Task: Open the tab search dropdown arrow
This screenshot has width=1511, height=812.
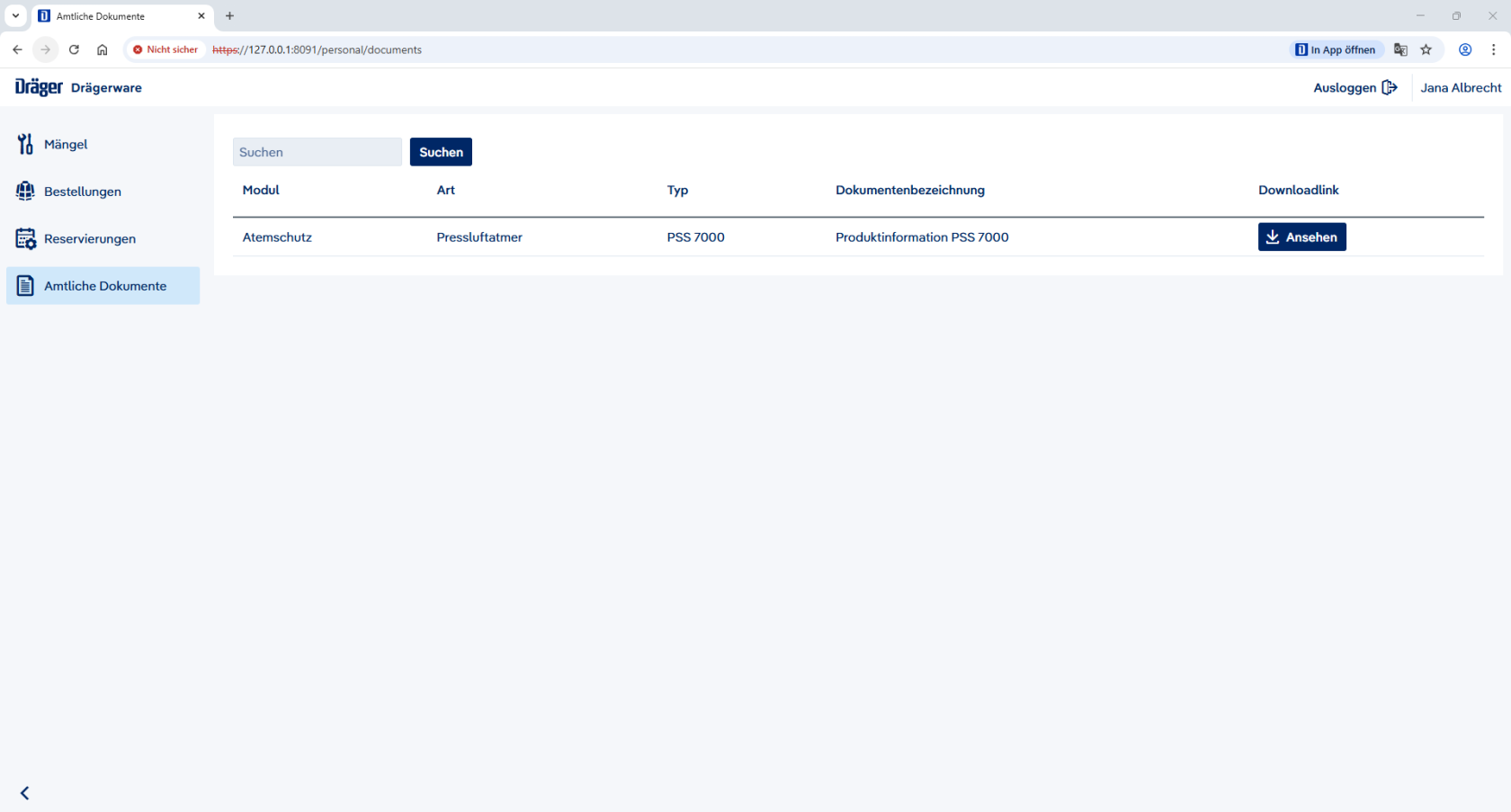Action: (15, 15)
